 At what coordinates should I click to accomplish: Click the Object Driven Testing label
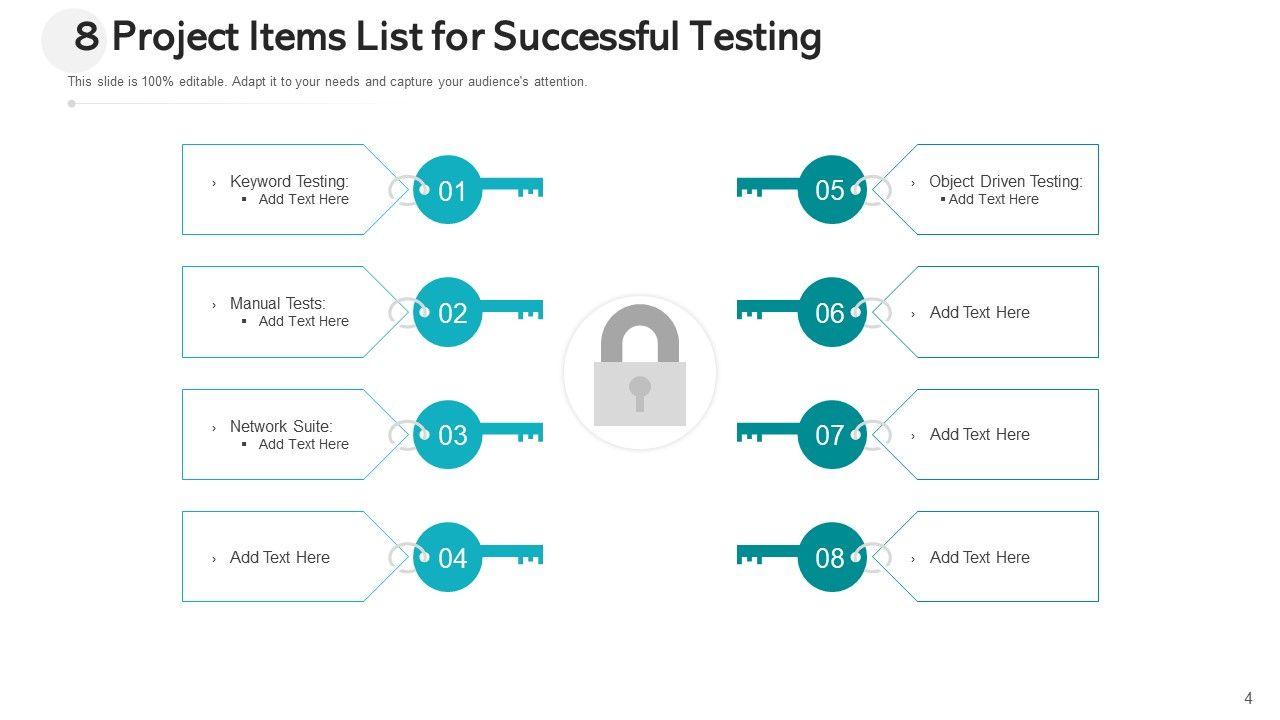click(x=1005, y=181)
